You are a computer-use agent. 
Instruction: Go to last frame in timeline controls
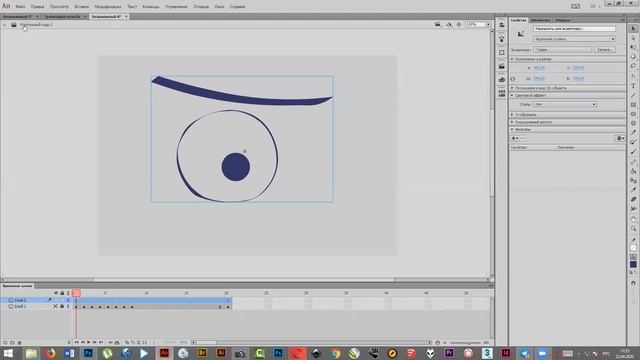101,342
